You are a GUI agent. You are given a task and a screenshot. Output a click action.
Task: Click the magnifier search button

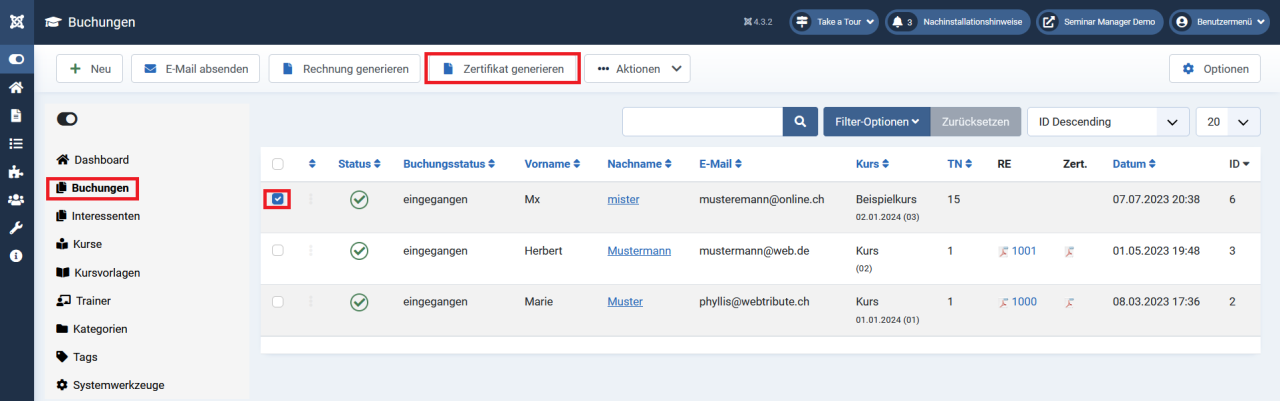click(x=800, y=122)
